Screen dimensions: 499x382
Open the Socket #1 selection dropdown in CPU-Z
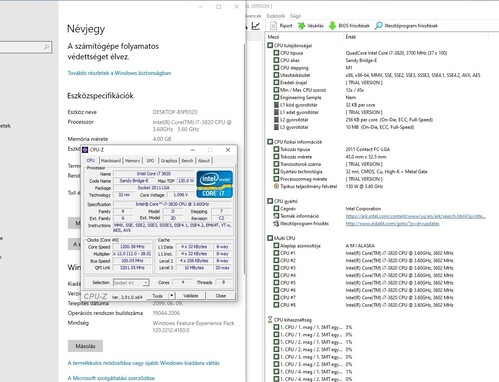point(131,283)
